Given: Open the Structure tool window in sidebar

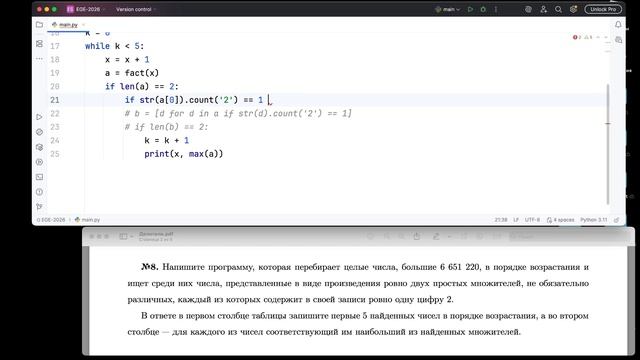Looking at the screenshot, I should click(39, 44).
